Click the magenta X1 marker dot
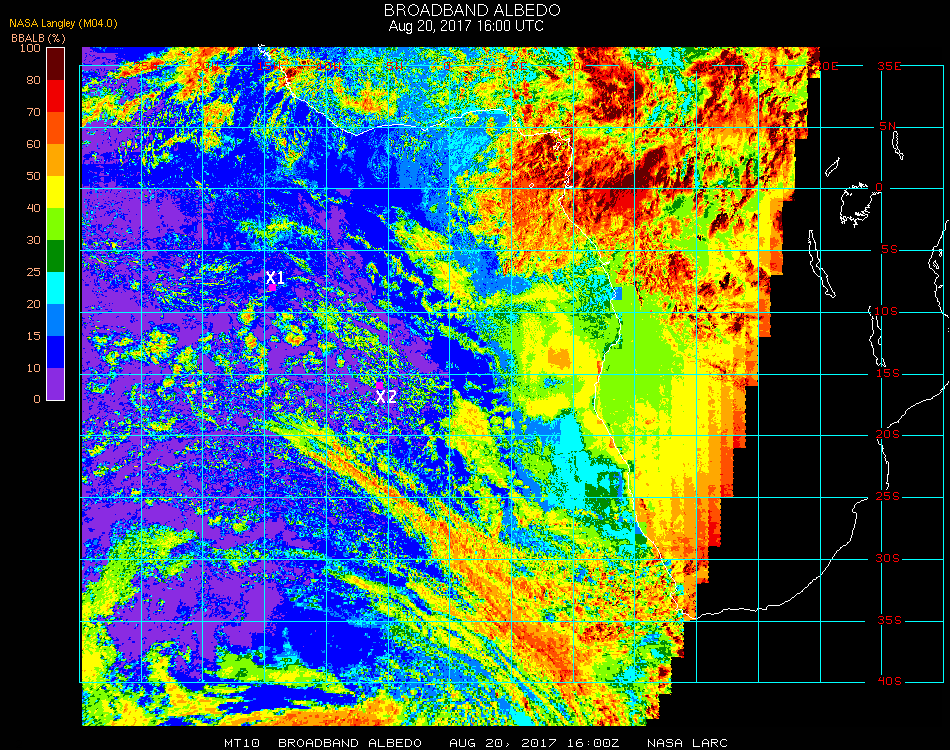The image size is (950, 750). (x=273, y=288)
